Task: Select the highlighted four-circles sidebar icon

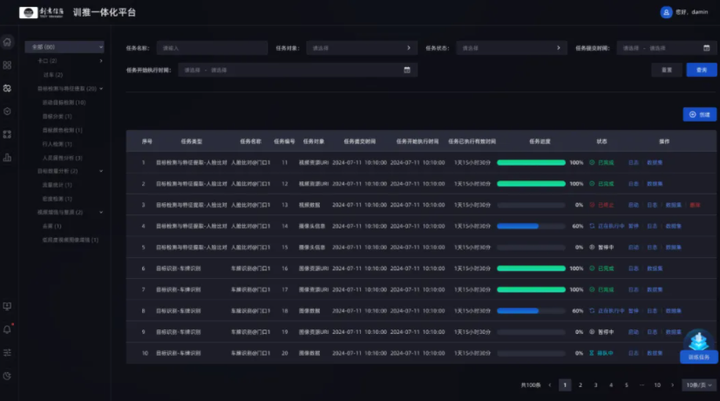Action: (7, 88)
